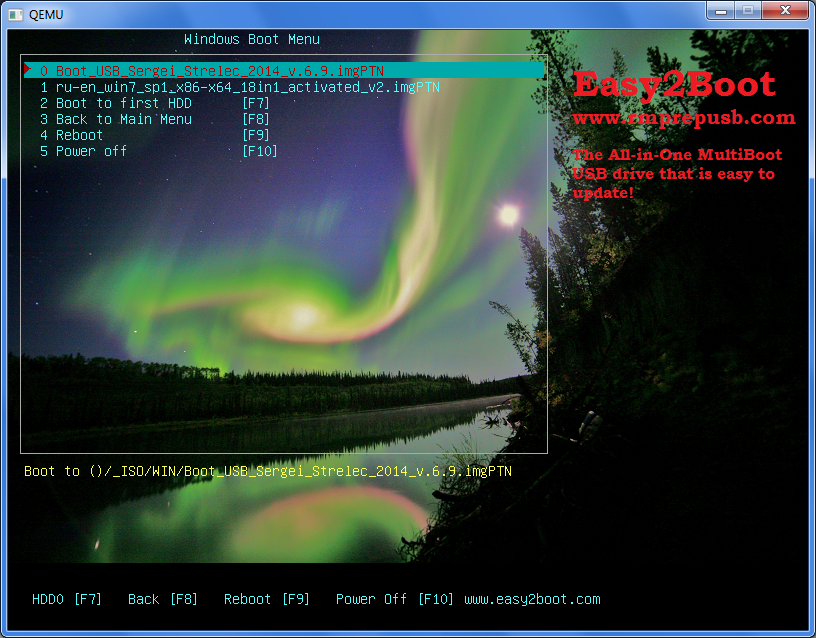Open the www.rmprepusb.com link
Viewport: 816px width, 638px height.
(x=683, y=118)
